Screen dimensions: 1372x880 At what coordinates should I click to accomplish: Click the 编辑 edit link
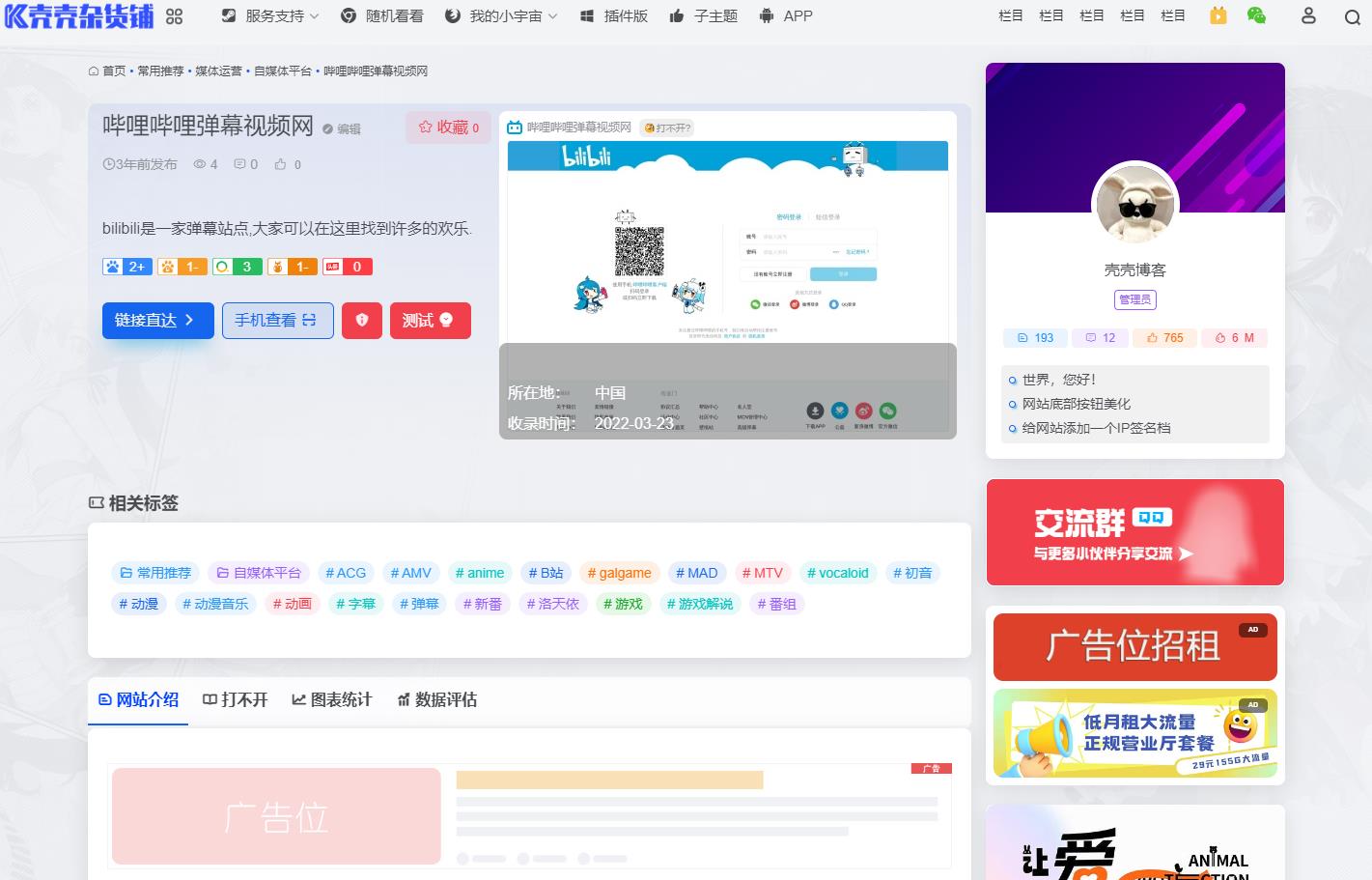point(342,128)
